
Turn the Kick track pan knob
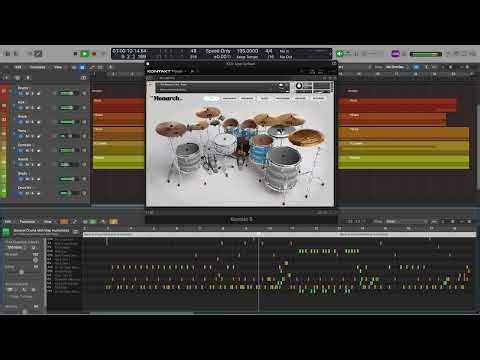pos(84,108)
